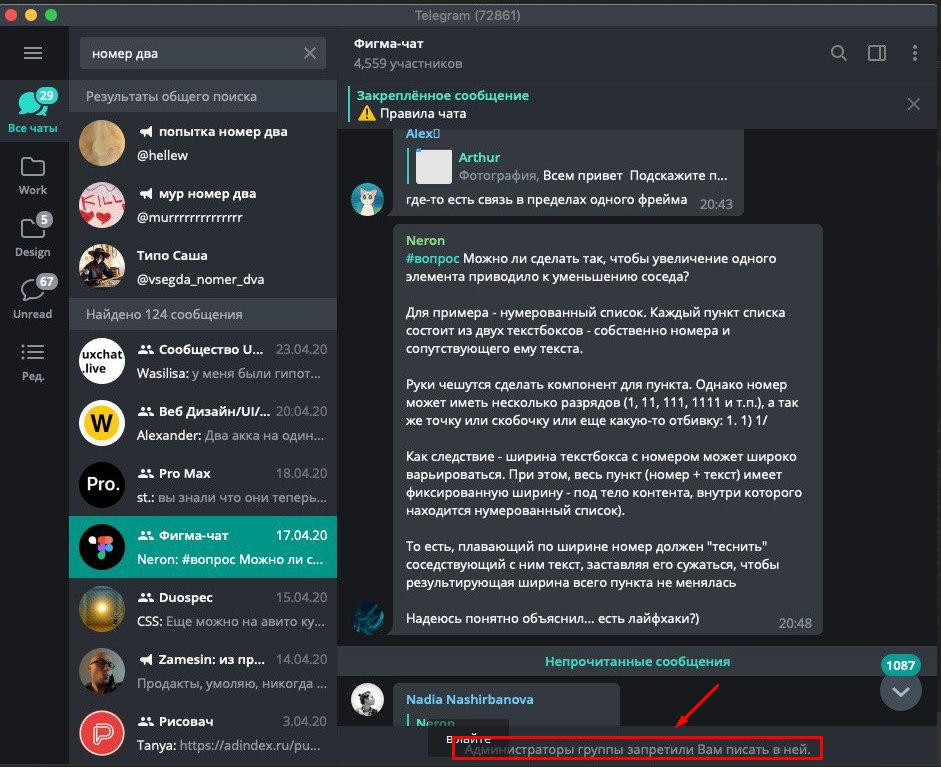Open the Unread folder
Viewport: 941px width, 767px height.
[33, 298]
